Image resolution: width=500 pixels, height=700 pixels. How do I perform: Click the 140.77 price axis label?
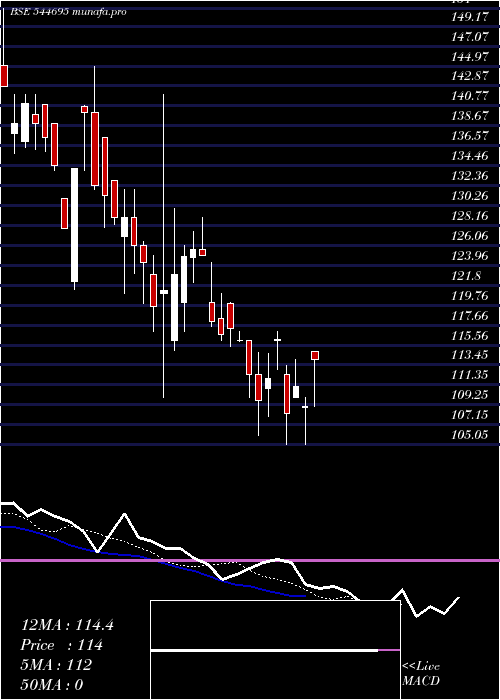point(470,96)
